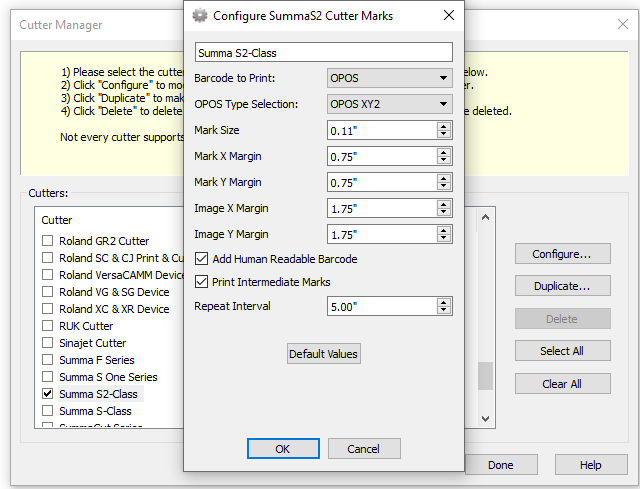Viewport: 640px width, 489px height.
Task: Decrease Image X Margin value
Action: tap(443, 213)
